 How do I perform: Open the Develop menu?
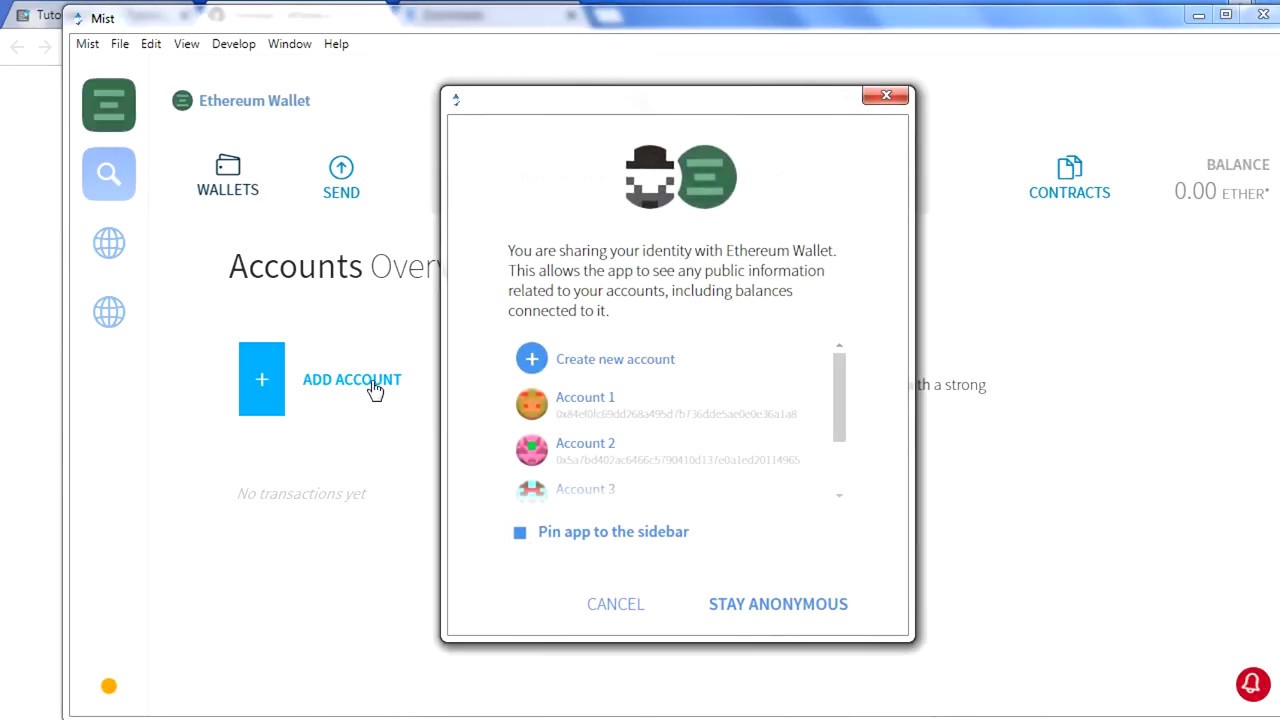point(234,44)
